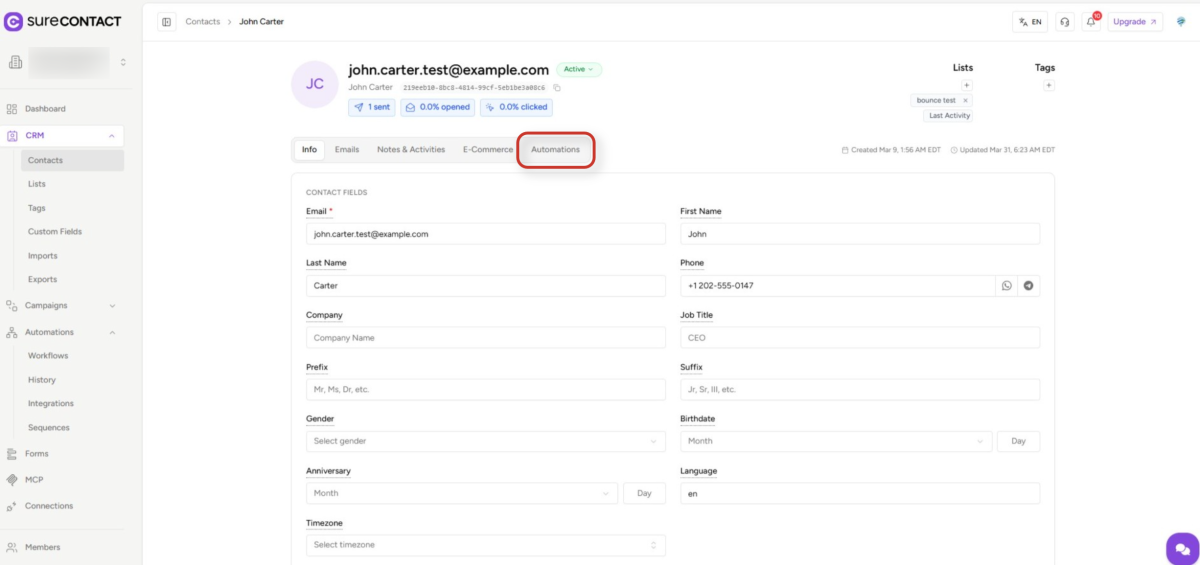The height and width of the screenshot is (565, 1200).
Task: Change the language with the EN button
Action: (1030, 21)
